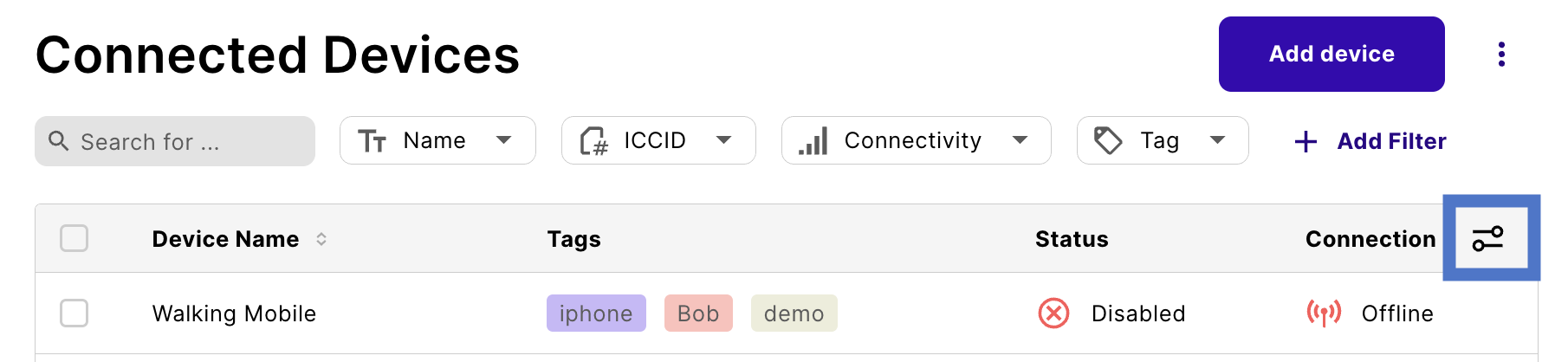1568x362 pixels.
Task: Open the column settings sliders icon
Action: (x=1488, y=238)
